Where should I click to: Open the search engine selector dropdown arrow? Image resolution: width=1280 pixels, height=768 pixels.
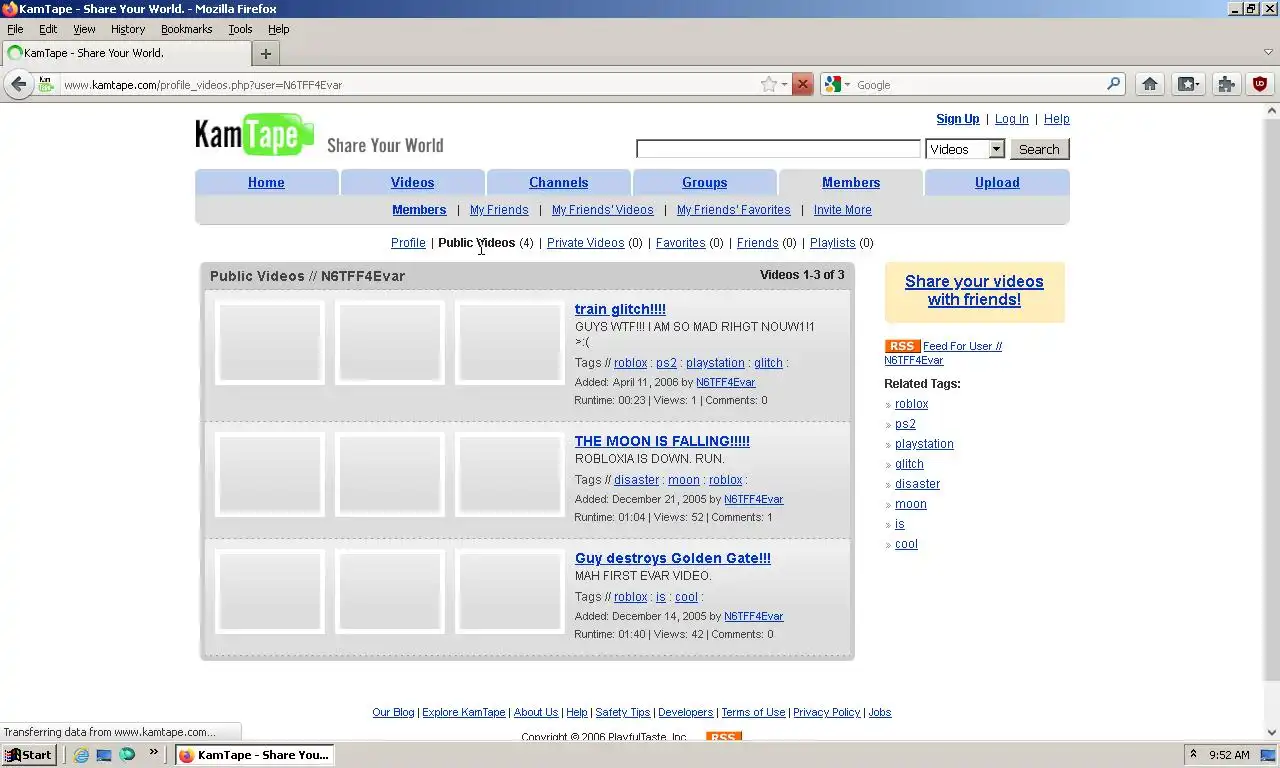(847, 85)
